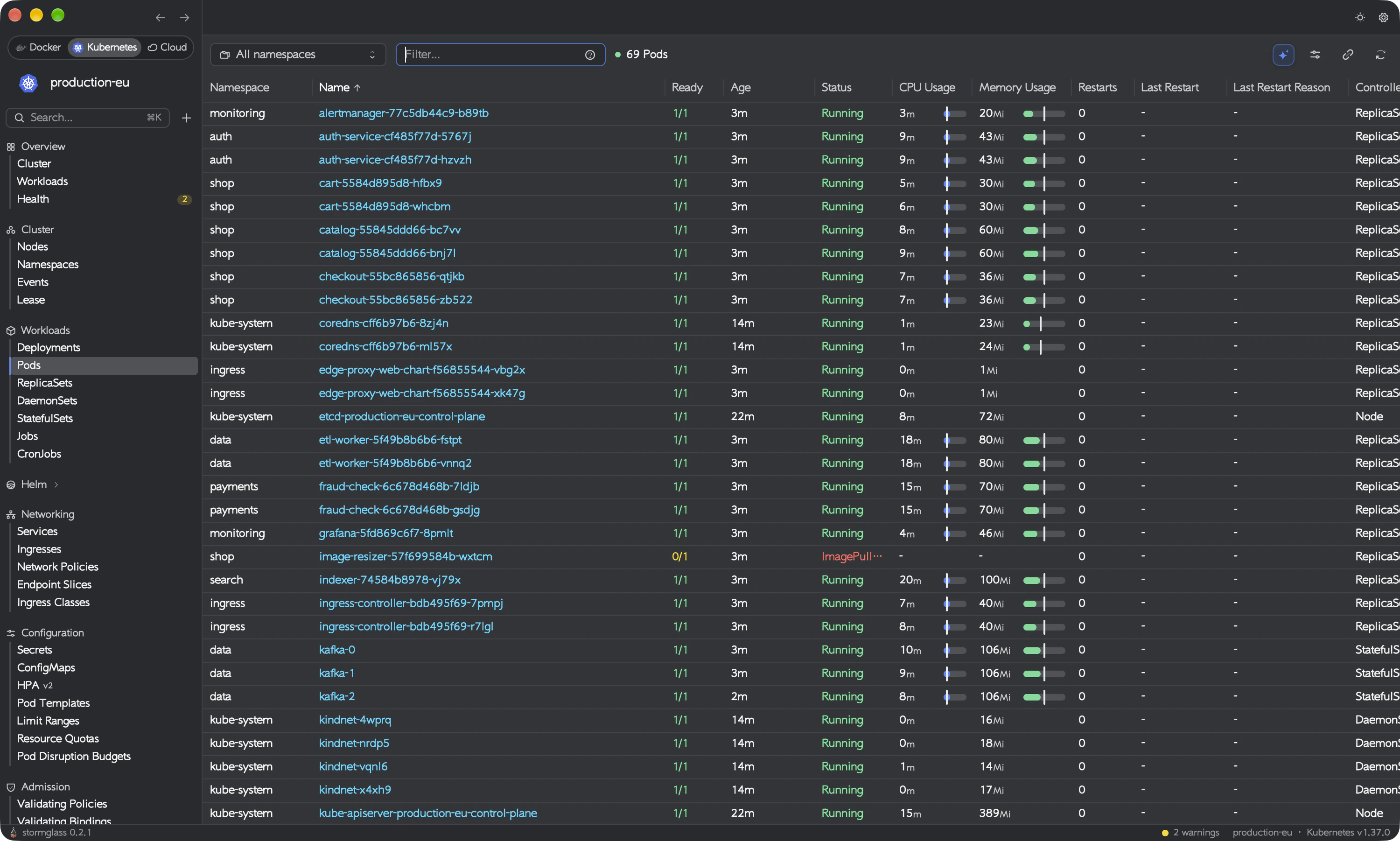Open settings gear icon

click(1383, 18)
